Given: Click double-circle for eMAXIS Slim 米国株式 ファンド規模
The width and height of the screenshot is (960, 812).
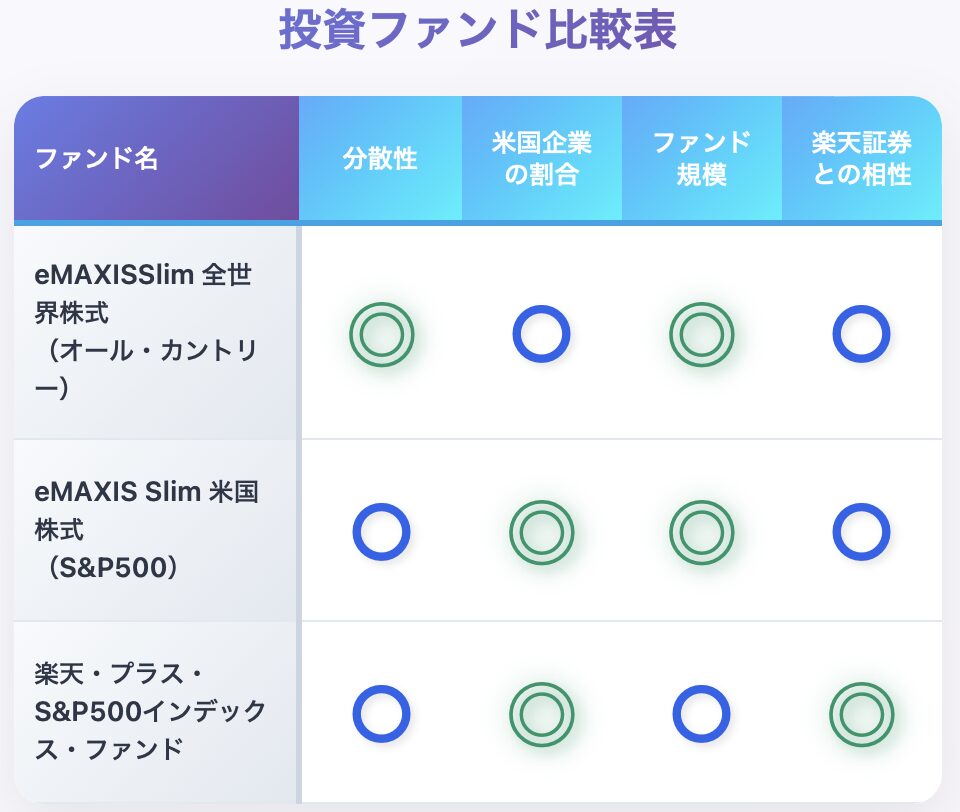Looking at the screenshot, I should click(701, 532).
